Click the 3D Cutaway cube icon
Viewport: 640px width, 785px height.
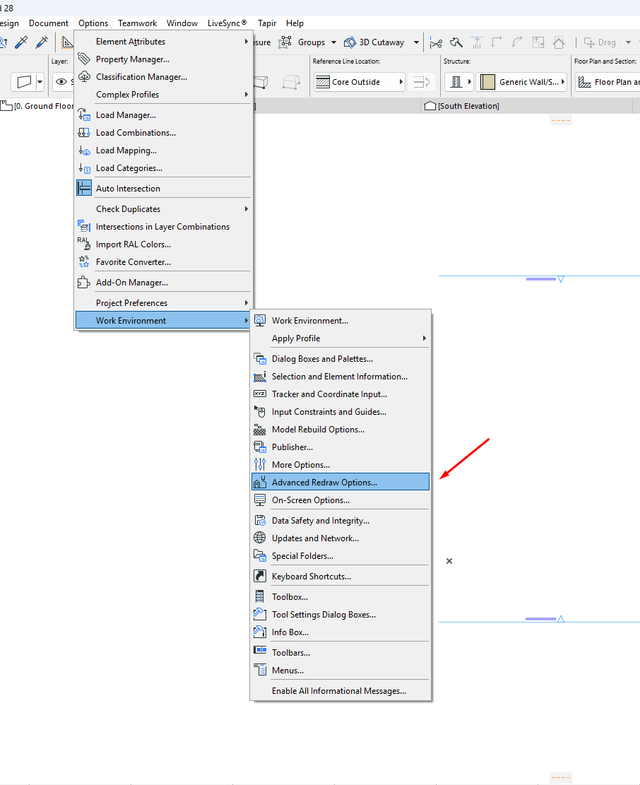pyautogui.click(x=350, y=43)
